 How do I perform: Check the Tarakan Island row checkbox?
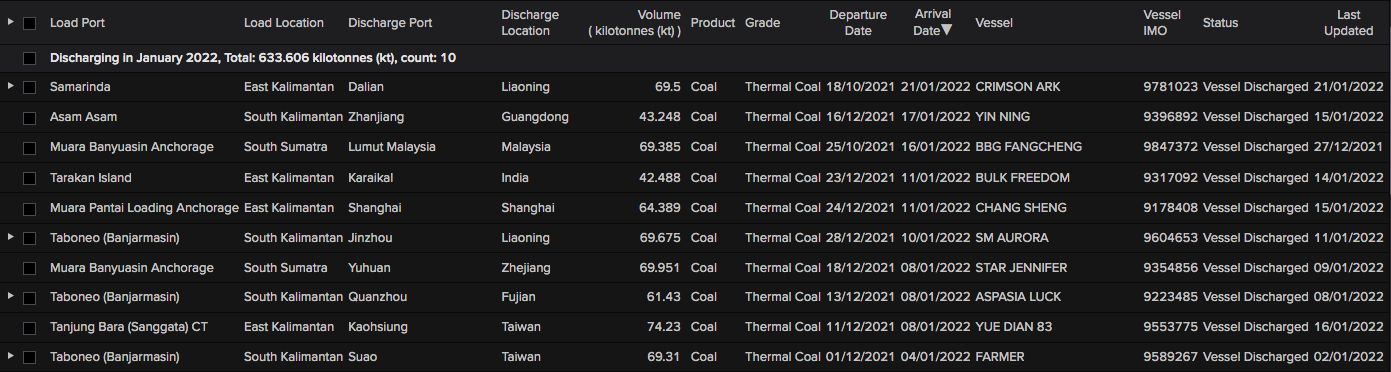pos(29,178)
